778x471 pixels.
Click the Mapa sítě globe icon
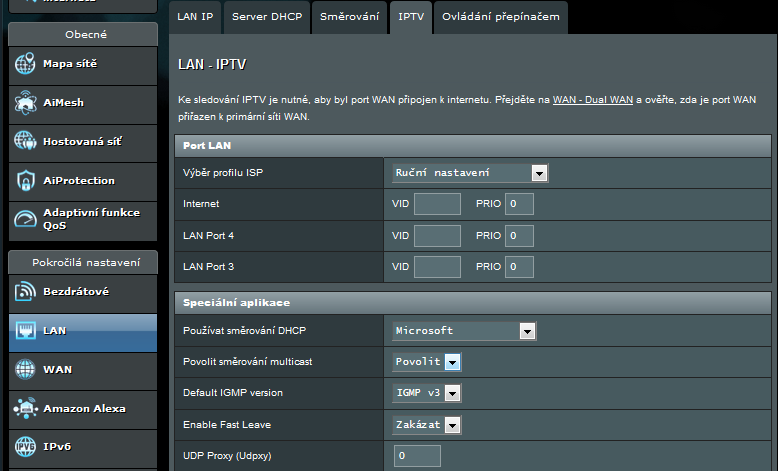click(x=26, y=64)
